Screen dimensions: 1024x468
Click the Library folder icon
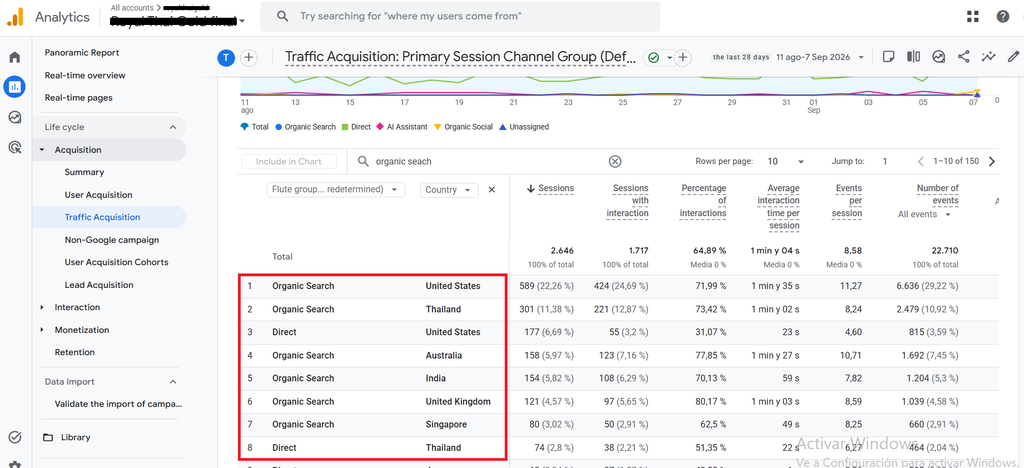click(x=48, y=437)
